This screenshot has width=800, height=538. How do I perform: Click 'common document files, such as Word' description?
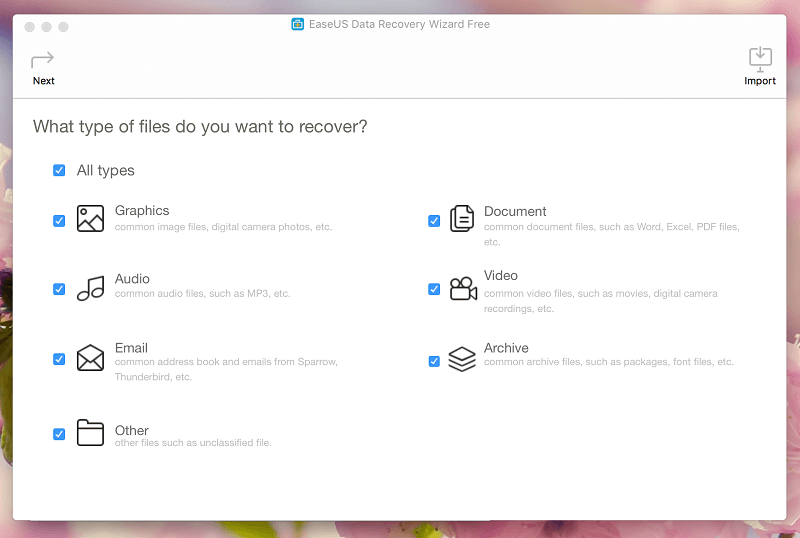tap(612, 234)
